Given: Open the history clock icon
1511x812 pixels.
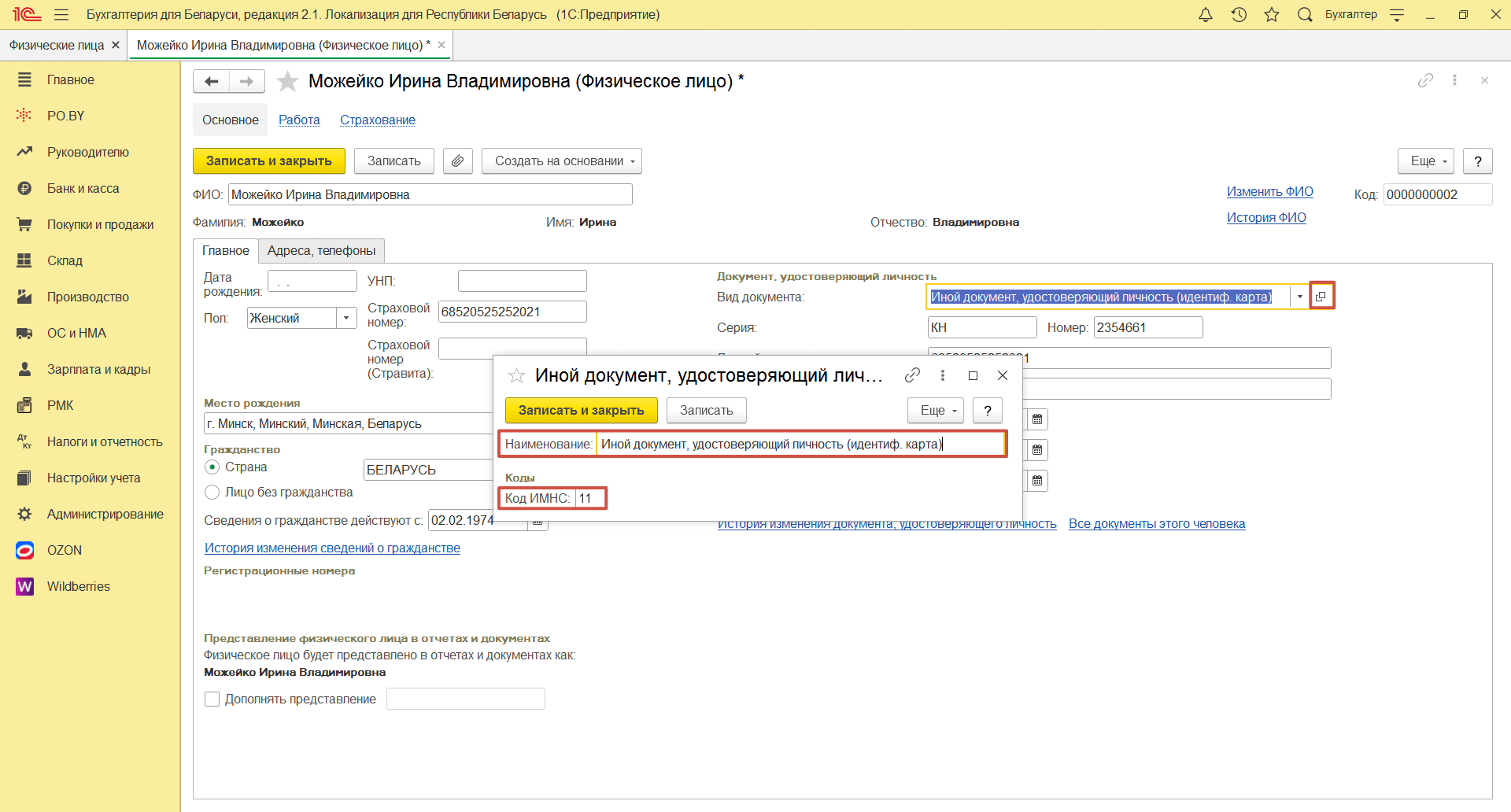Looking at the screenshot, I should 1239,14.
